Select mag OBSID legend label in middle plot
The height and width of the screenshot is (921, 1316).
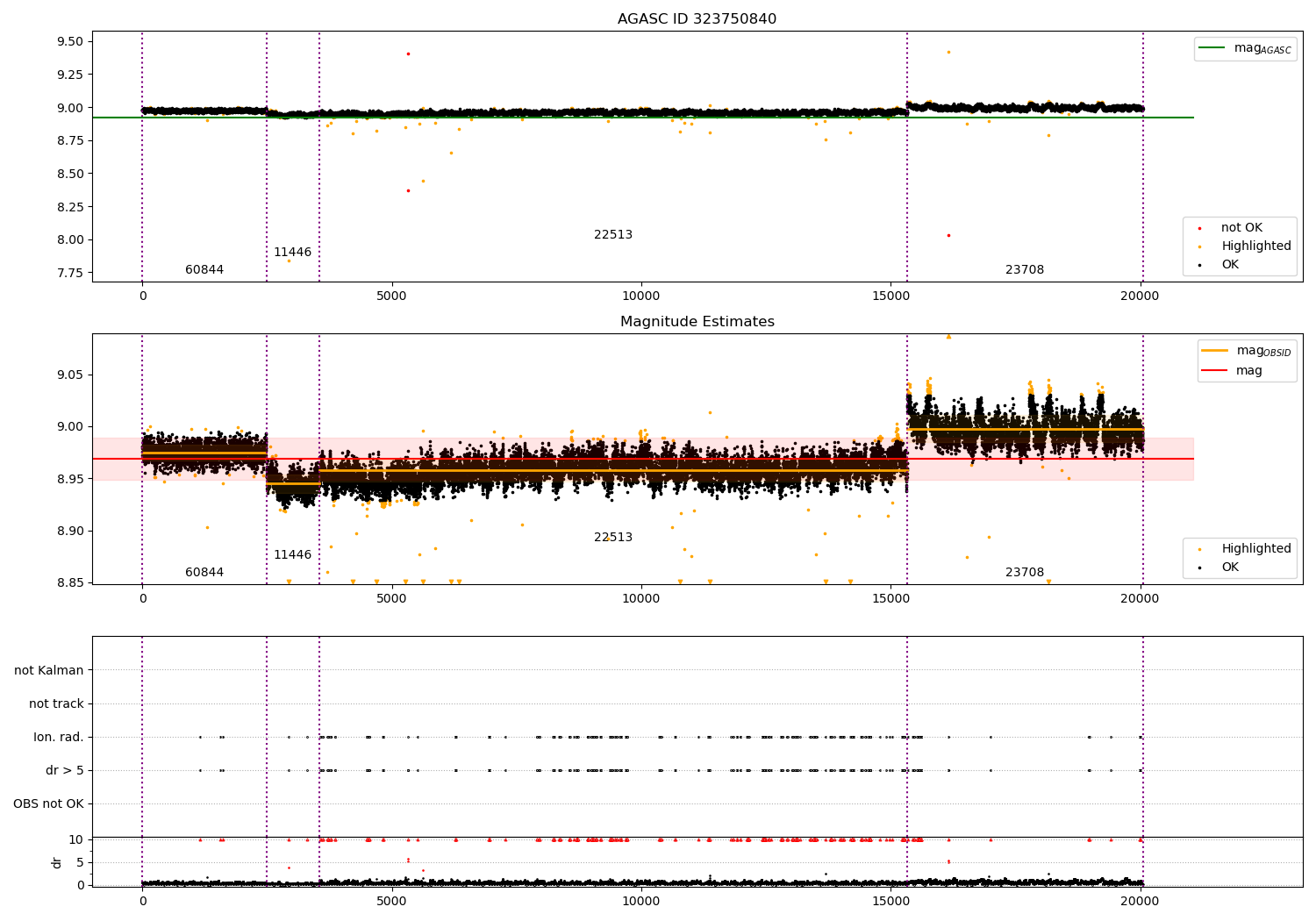pos(1264,352)
